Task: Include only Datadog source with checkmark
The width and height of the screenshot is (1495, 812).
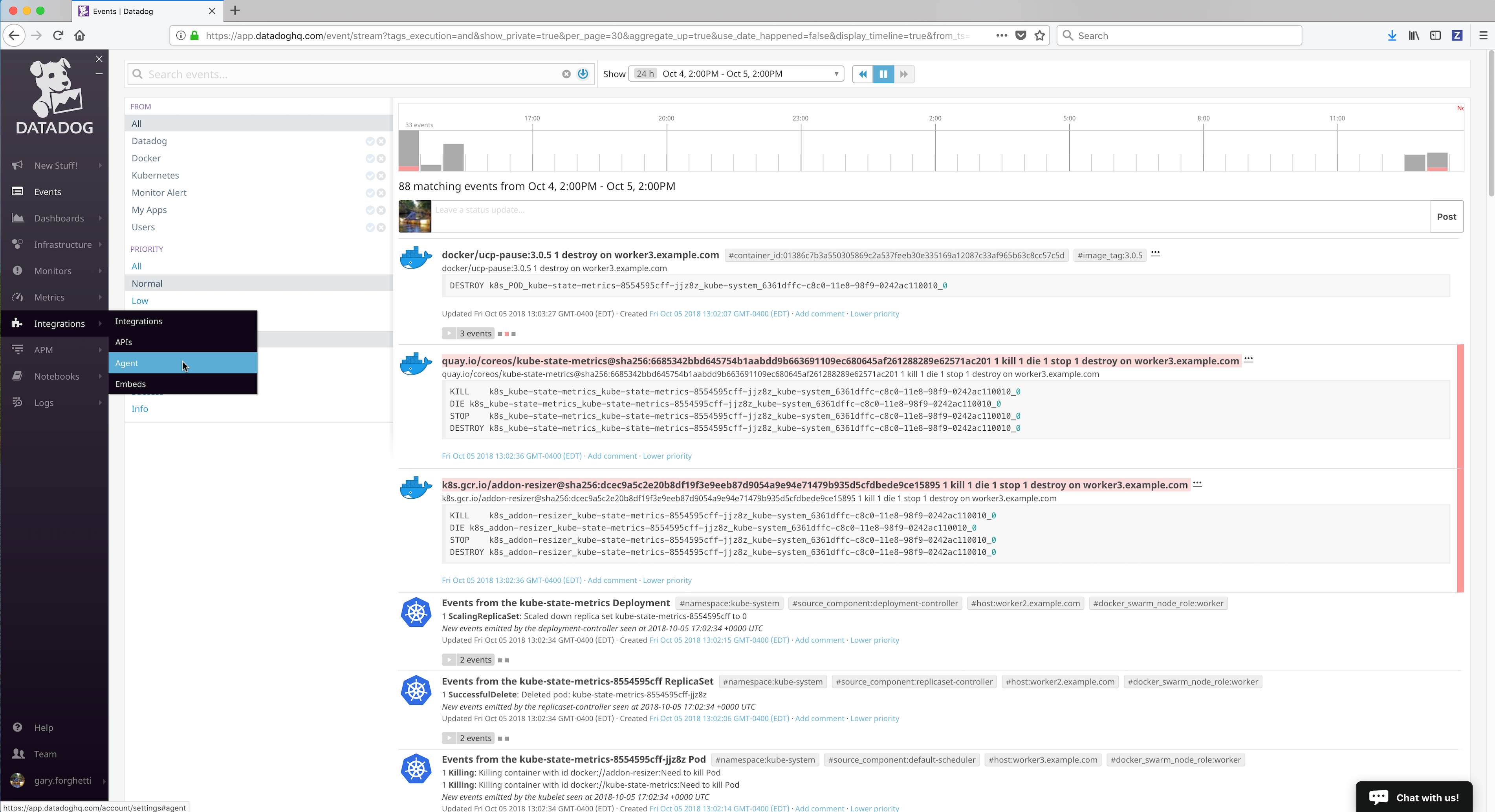Action: coord(370,141)
